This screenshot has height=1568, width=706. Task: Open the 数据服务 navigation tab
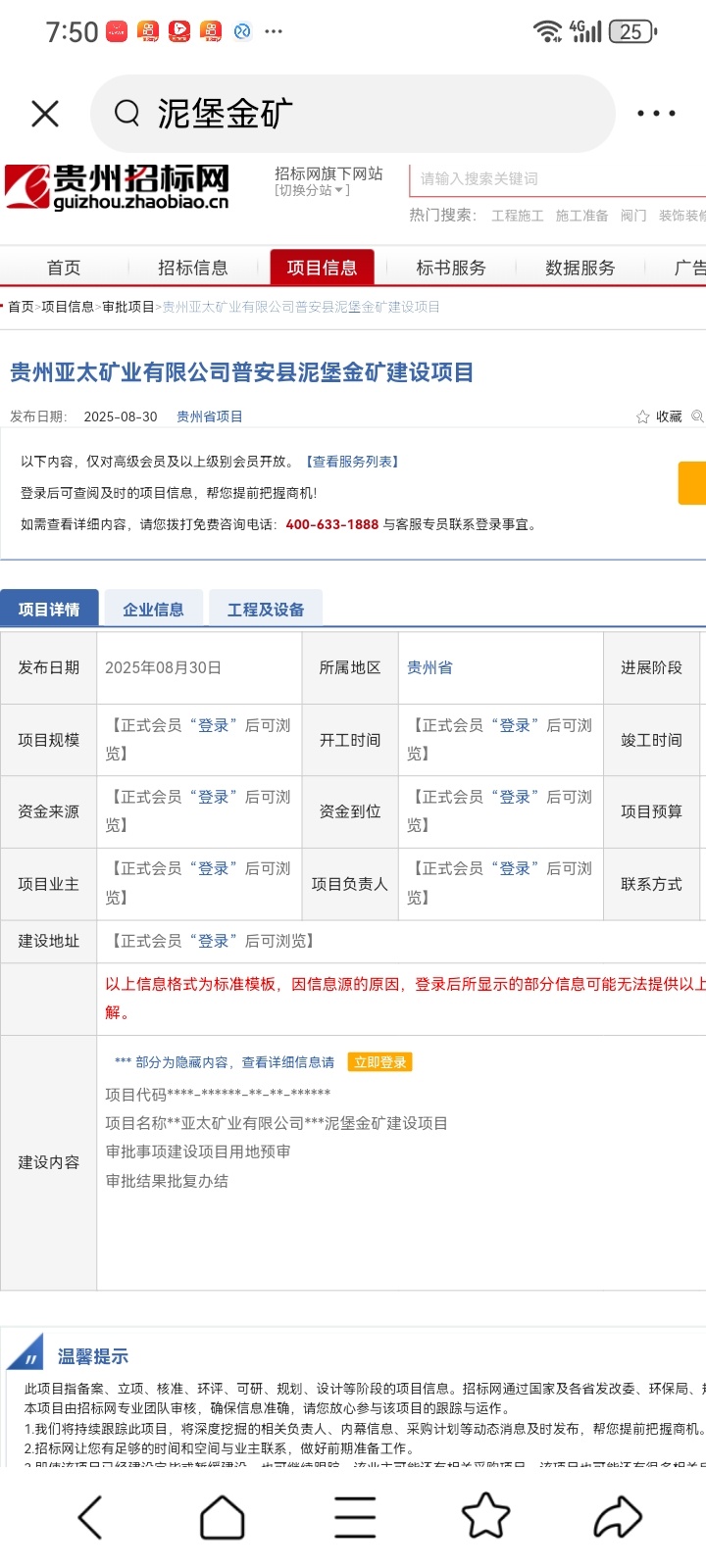pyautogui.click(x=580, y=268)
